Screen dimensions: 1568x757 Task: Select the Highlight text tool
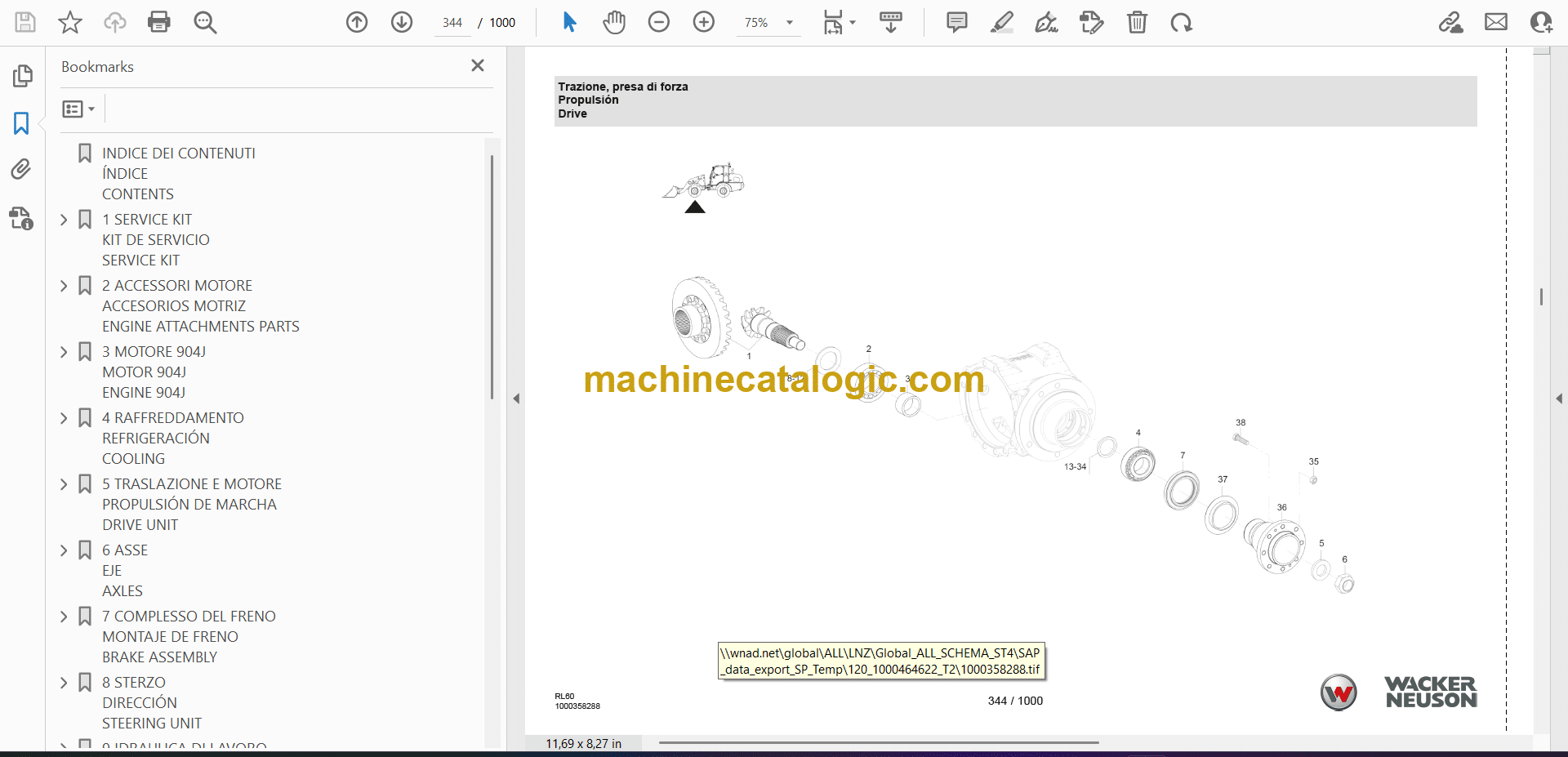point(1001,22)
